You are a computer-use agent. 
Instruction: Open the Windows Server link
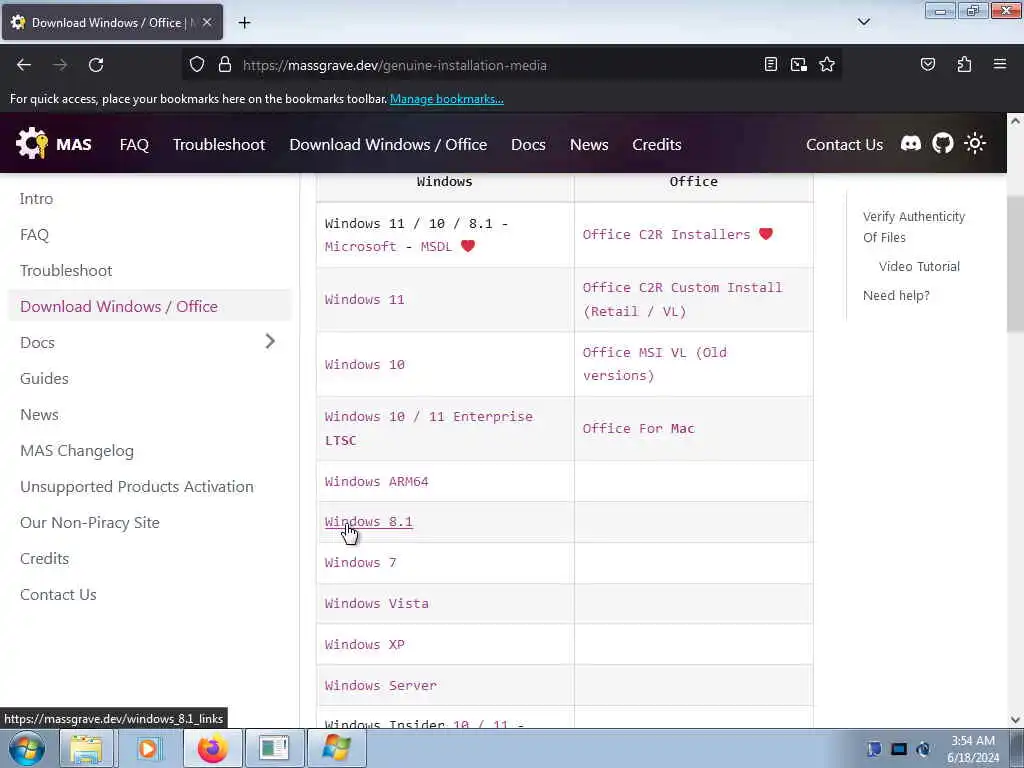pyautogui.click(x=381, y=685)
